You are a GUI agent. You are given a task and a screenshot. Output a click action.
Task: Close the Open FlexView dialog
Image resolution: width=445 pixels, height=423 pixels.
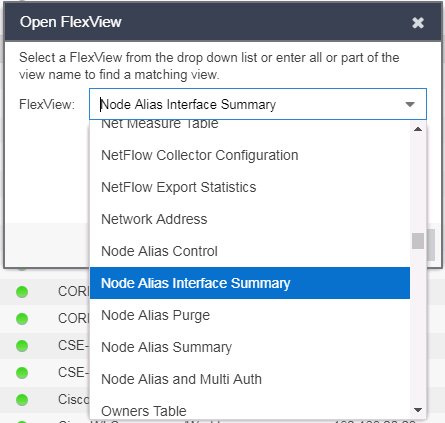[x=418, y=23]
